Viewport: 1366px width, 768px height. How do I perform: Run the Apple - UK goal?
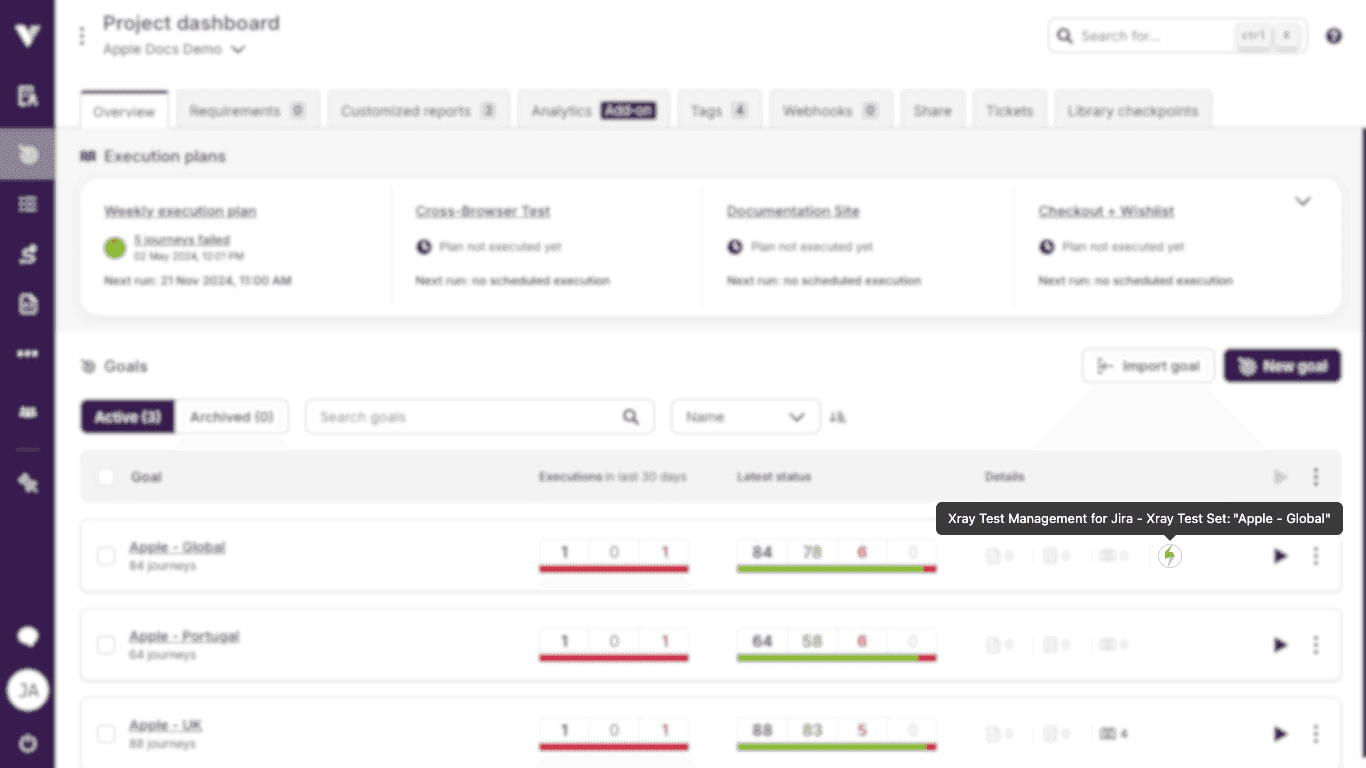[x=1280, y=734]
